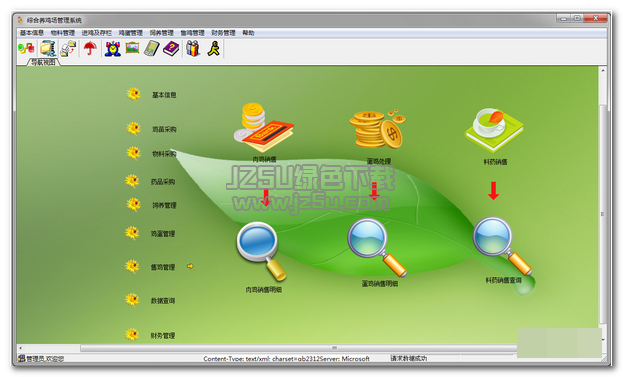The height and width of the screenshot is (377, 623).
Task: Click sunflower icon beside 鸡苗采购
Action: tap(134, 129)
